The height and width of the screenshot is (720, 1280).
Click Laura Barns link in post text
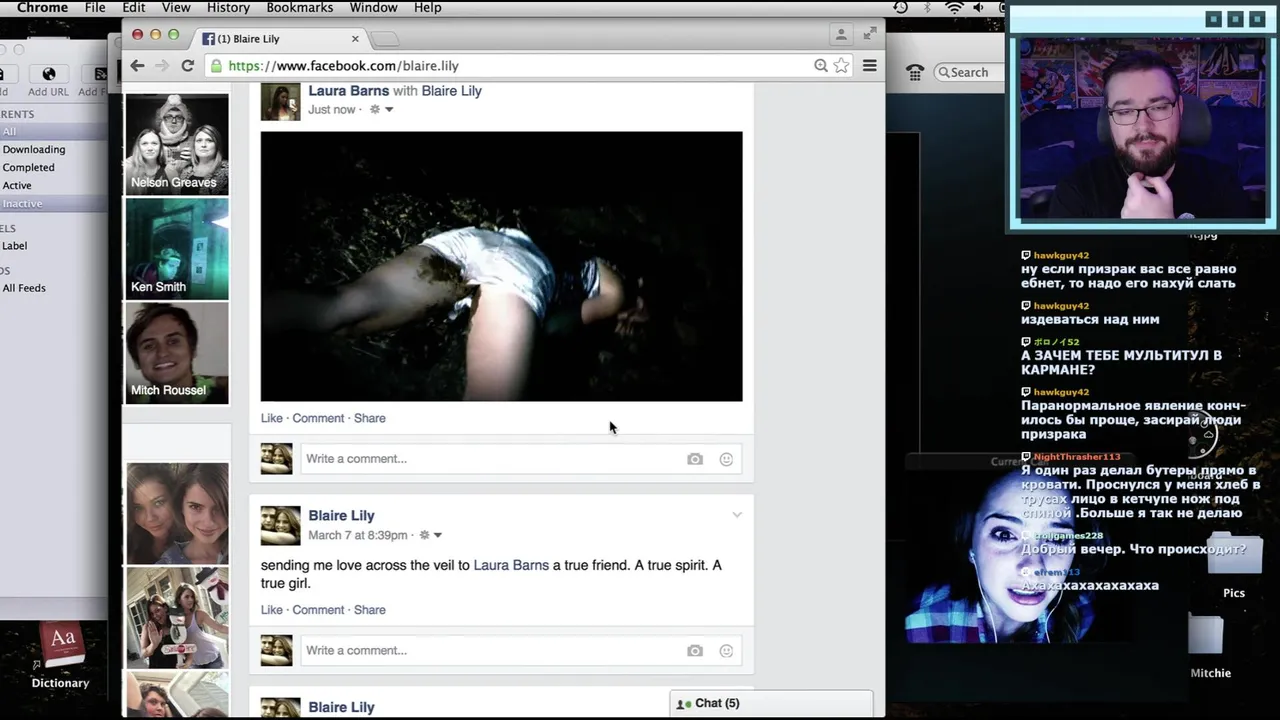(511, 565)
